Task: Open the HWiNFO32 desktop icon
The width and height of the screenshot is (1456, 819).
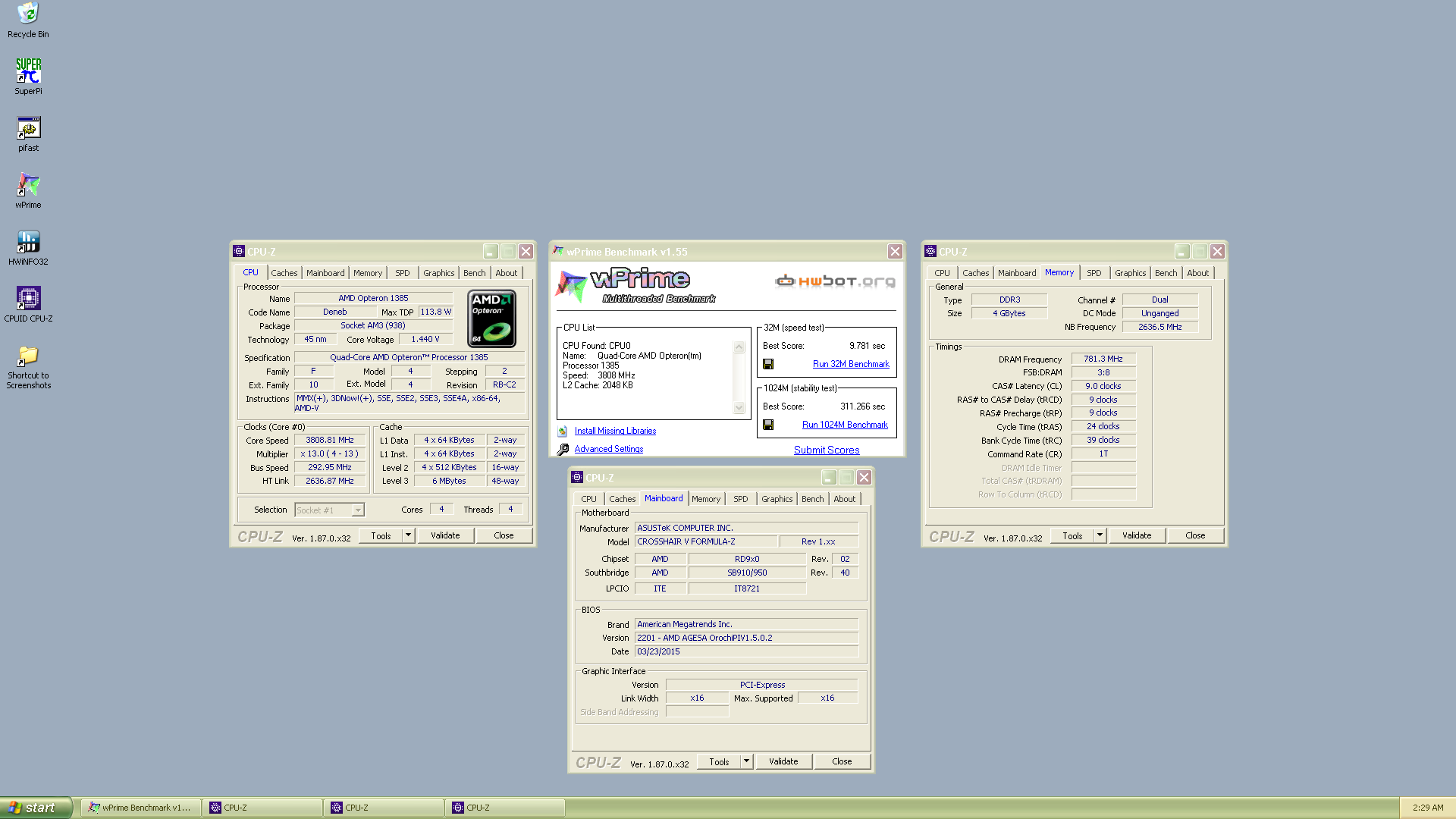Action: click(x=28, y=241)
